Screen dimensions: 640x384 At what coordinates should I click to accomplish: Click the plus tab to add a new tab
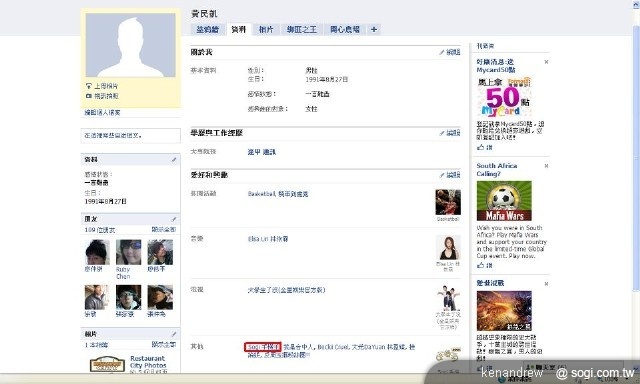(373, 29)
